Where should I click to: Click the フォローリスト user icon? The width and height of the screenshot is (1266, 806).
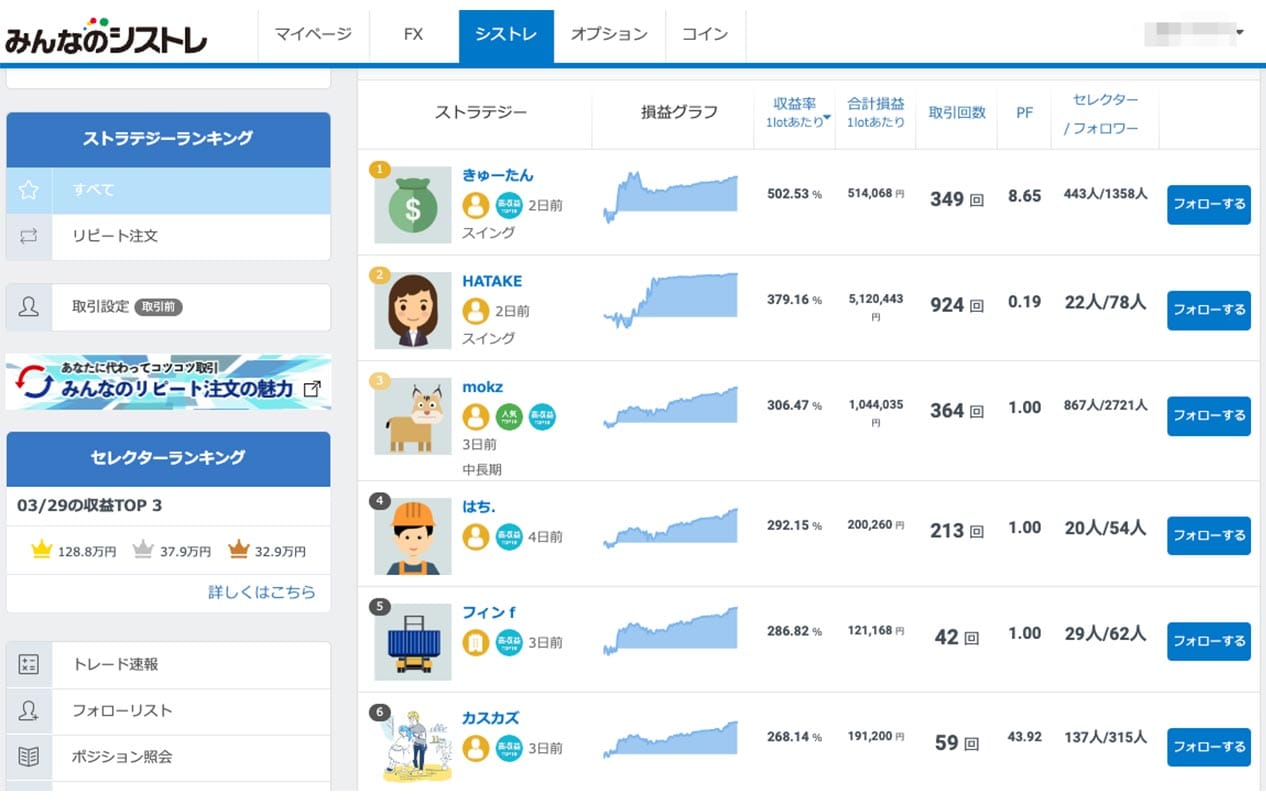tap(28, 711)
